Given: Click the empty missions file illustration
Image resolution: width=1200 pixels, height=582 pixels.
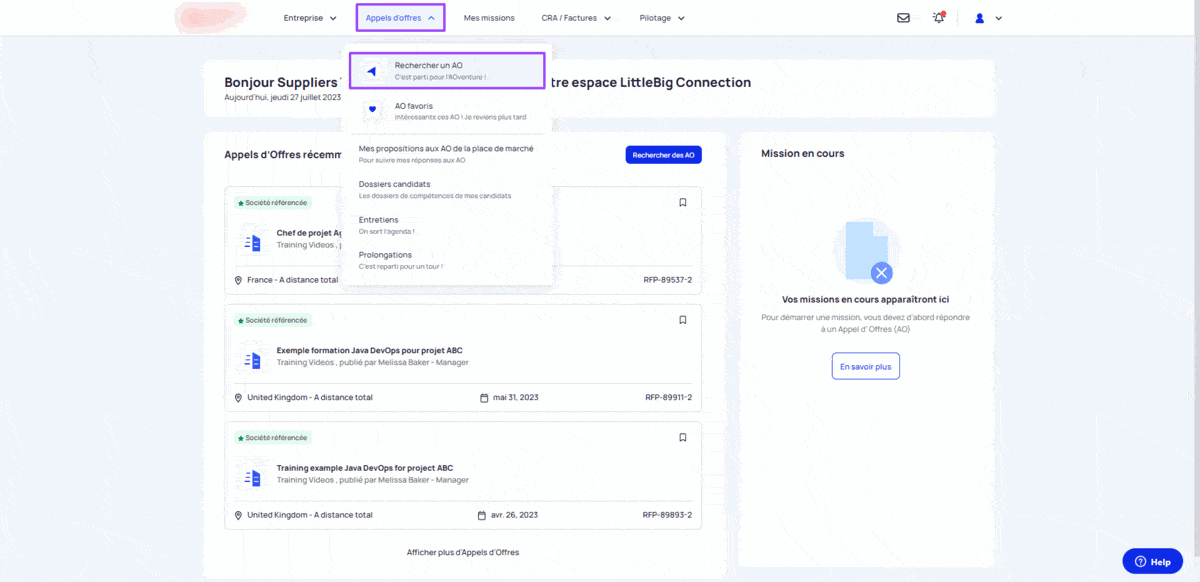Looking at the screenshot, I should coord(866,250).
